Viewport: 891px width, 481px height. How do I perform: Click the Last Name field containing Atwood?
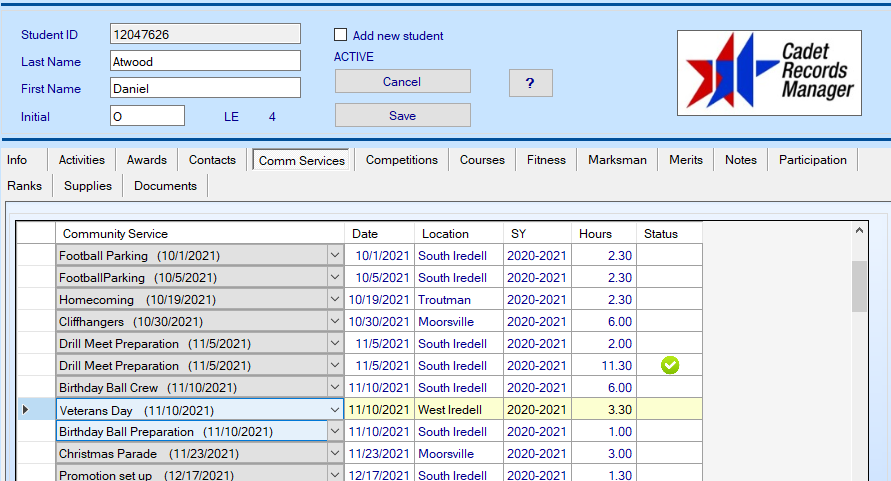pyautogui.click(x=205, y=61)
